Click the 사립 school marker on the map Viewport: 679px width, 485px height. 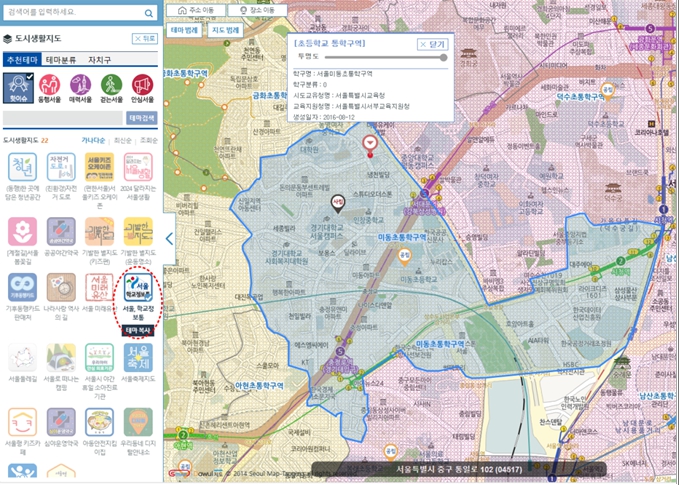click(338, 204)
